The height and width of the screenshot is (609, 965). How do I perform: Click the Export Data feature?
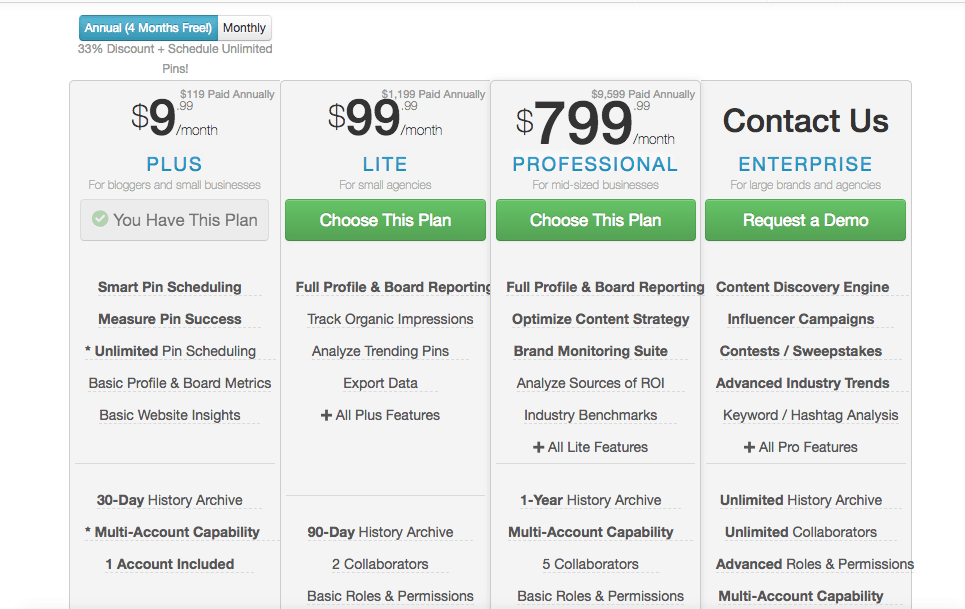tap(380, 383)
